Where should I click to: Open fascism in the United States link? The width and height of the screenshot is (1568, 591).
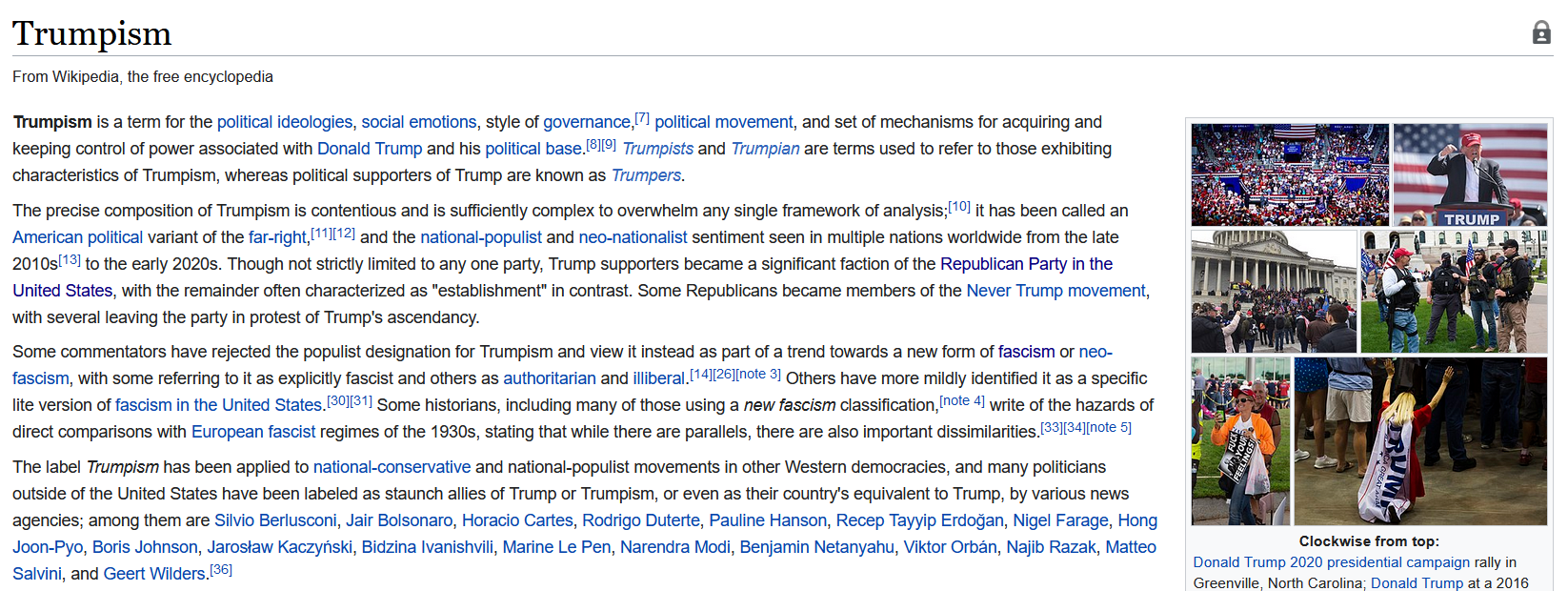219,405
